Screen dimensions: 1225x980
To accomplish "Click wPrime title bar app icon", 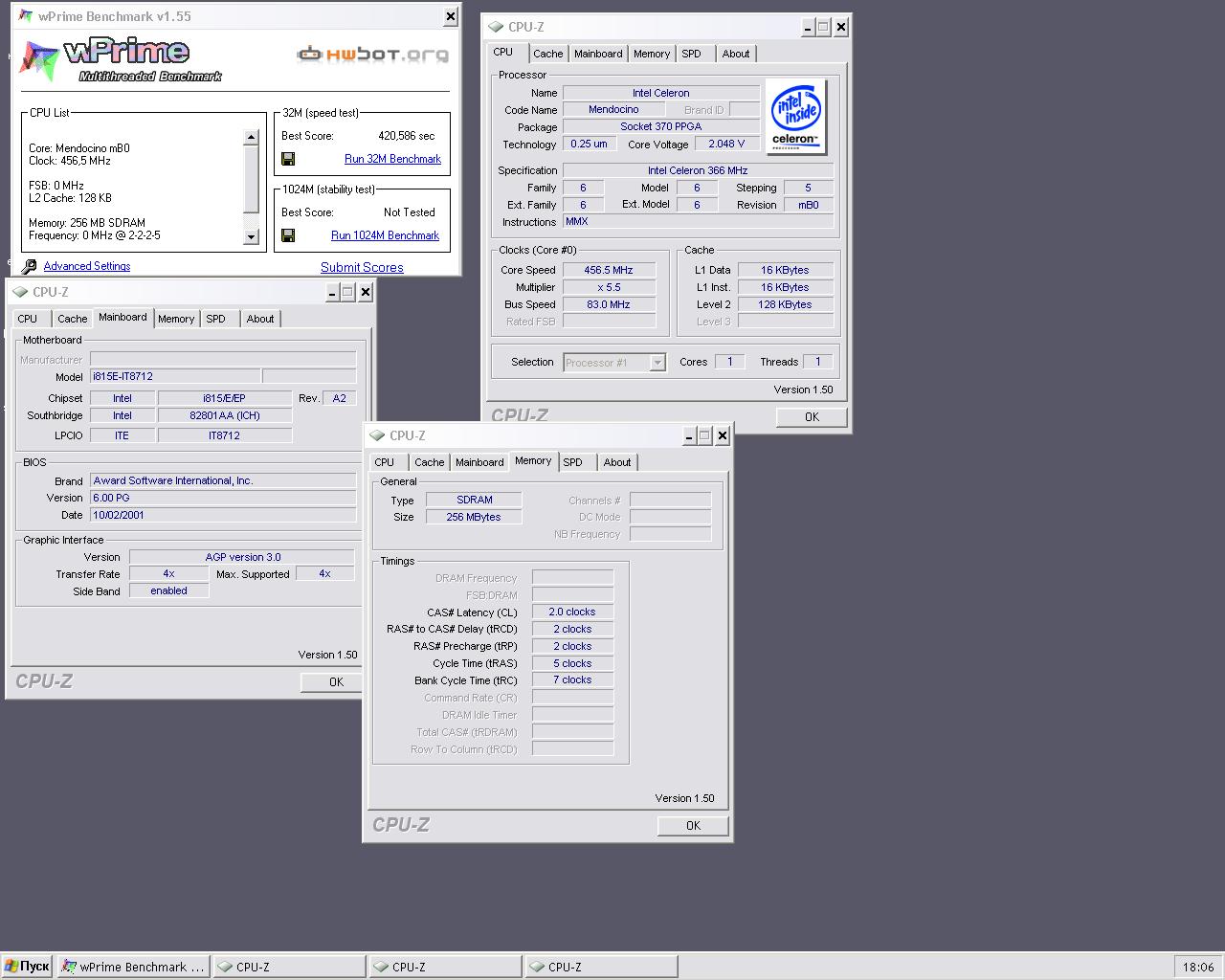I will (26, 16).
